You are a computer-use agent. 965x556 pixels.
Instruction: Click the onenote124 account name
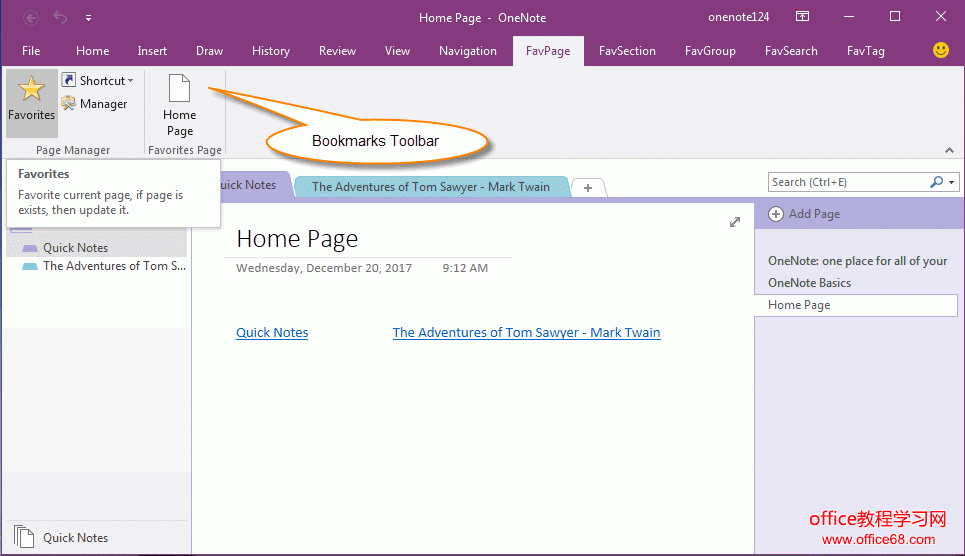[739, 17]
